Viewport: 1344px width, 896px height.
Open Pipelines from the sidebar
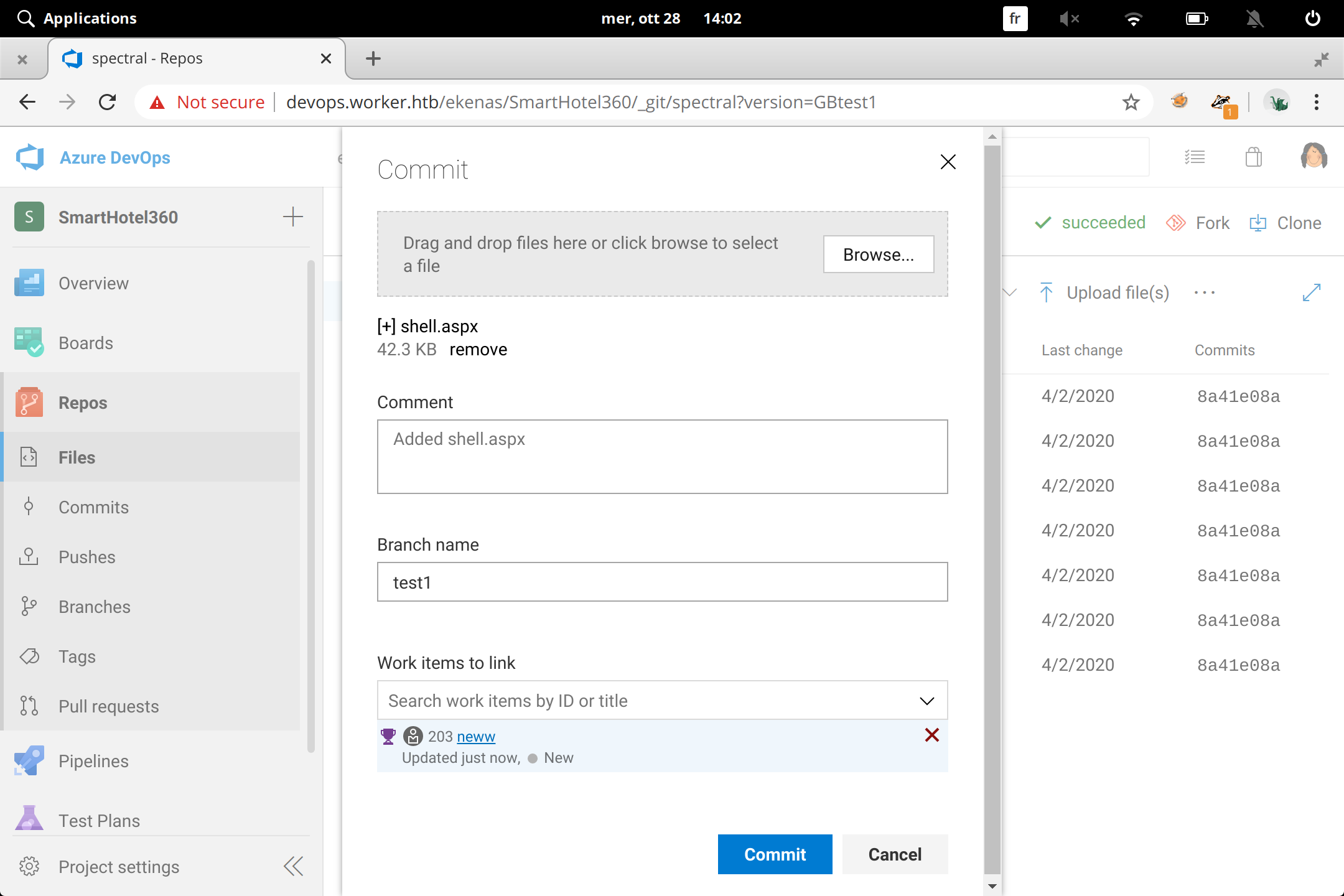pyautogui.click(x=93, y=761)
